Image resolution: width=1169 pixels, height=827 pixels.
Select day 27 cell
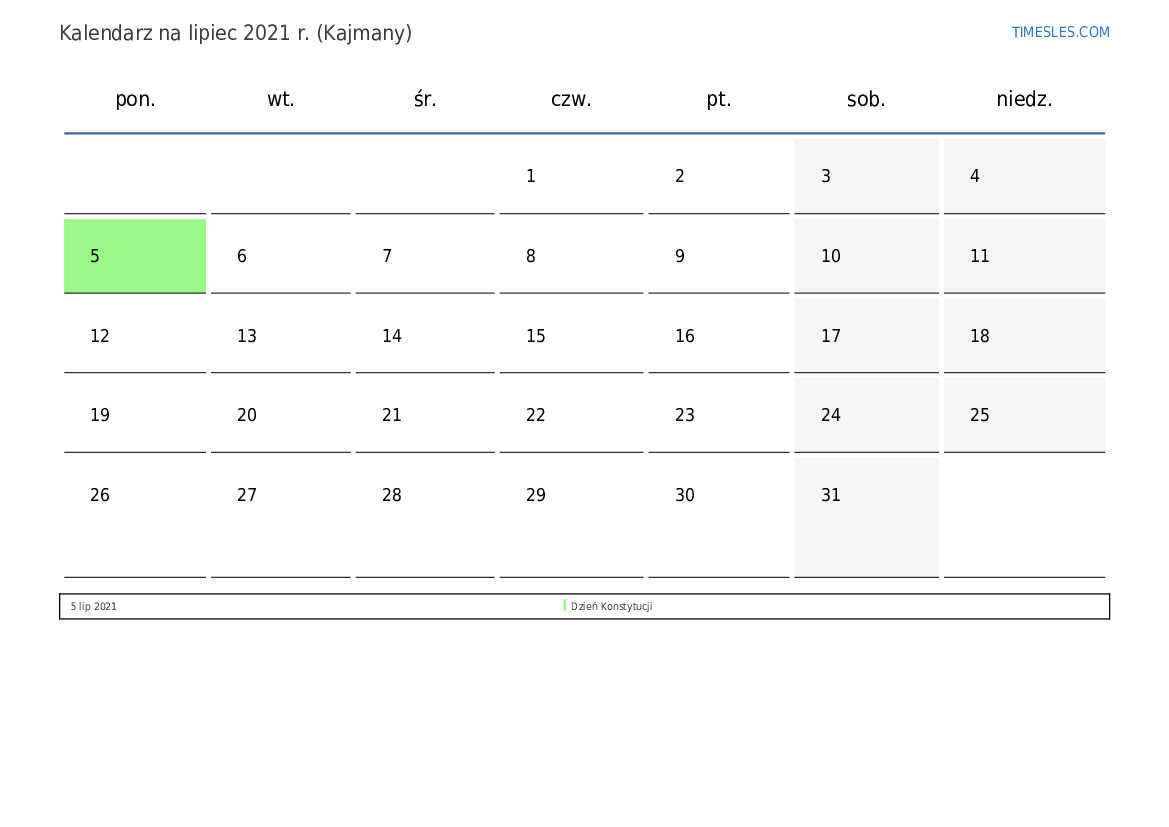click(280, 518)
